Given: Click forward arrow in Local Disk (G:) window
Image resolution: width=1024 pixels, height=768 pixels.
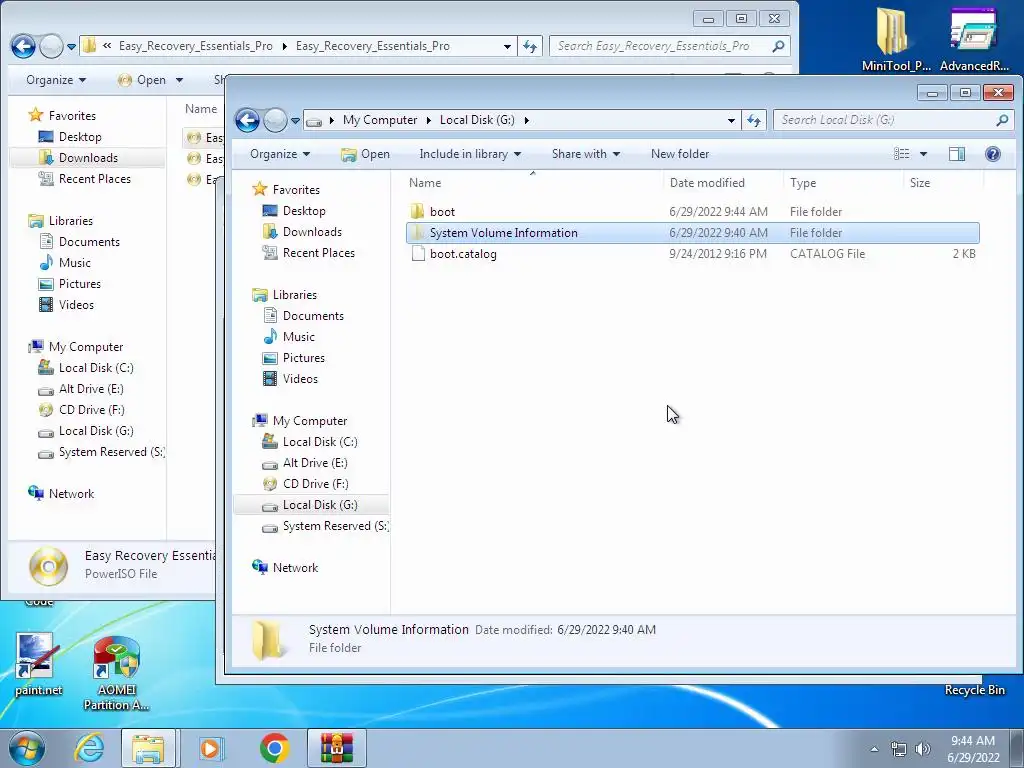Looking at the screenshot, I should (275, 120).
